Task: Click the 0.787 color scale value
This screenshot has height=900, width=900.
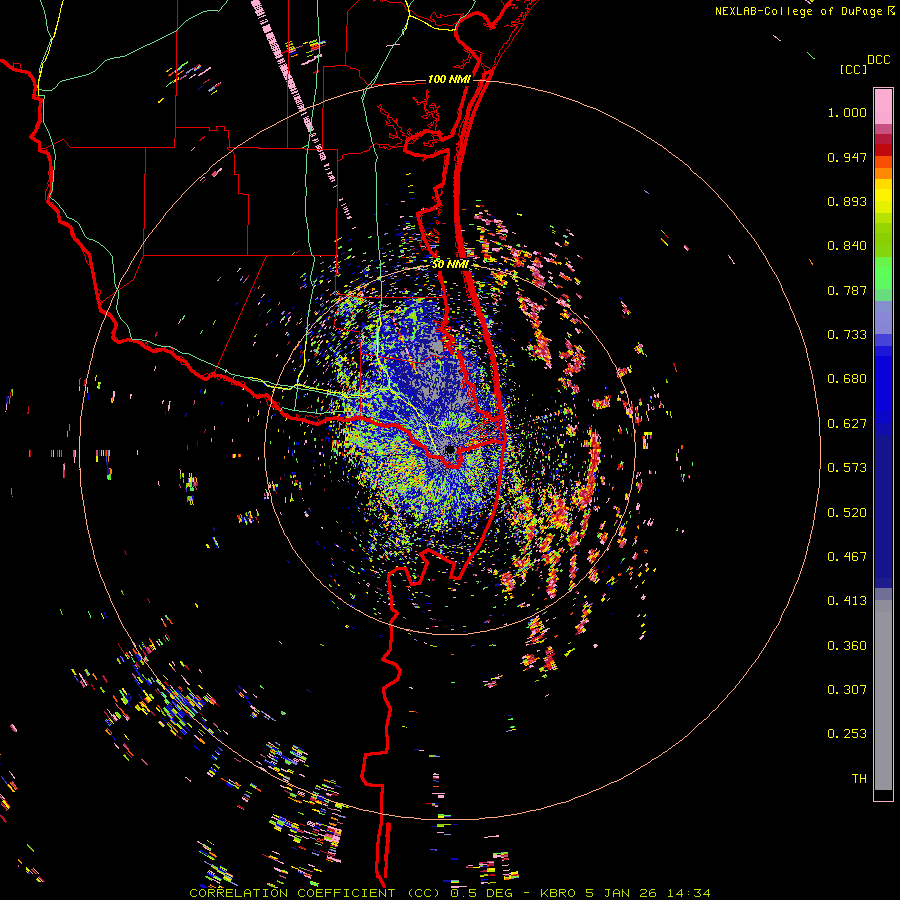Action: 847,290
